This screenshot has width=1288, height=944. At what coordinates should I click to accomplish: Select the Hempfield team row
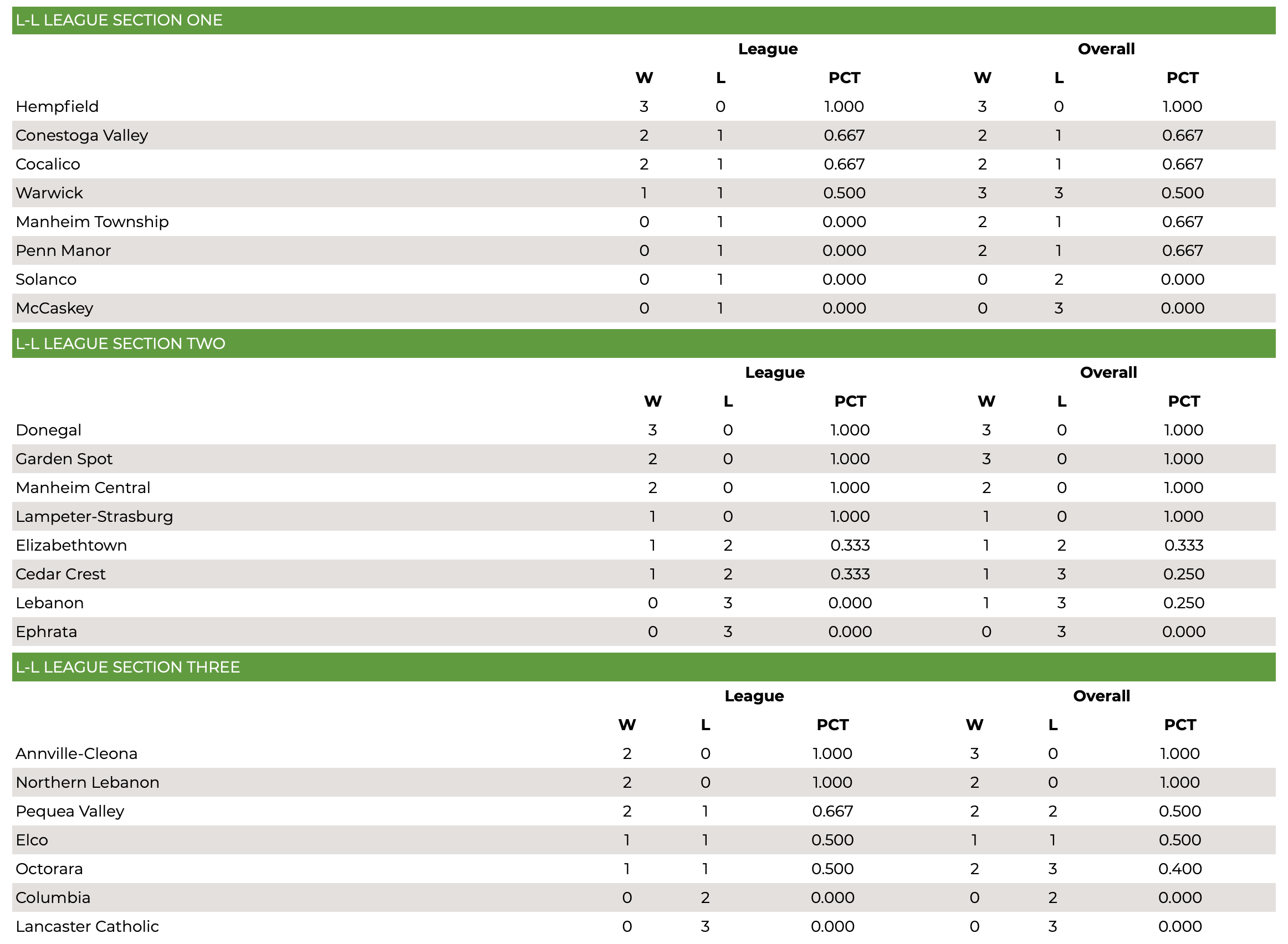click(643, 106)
